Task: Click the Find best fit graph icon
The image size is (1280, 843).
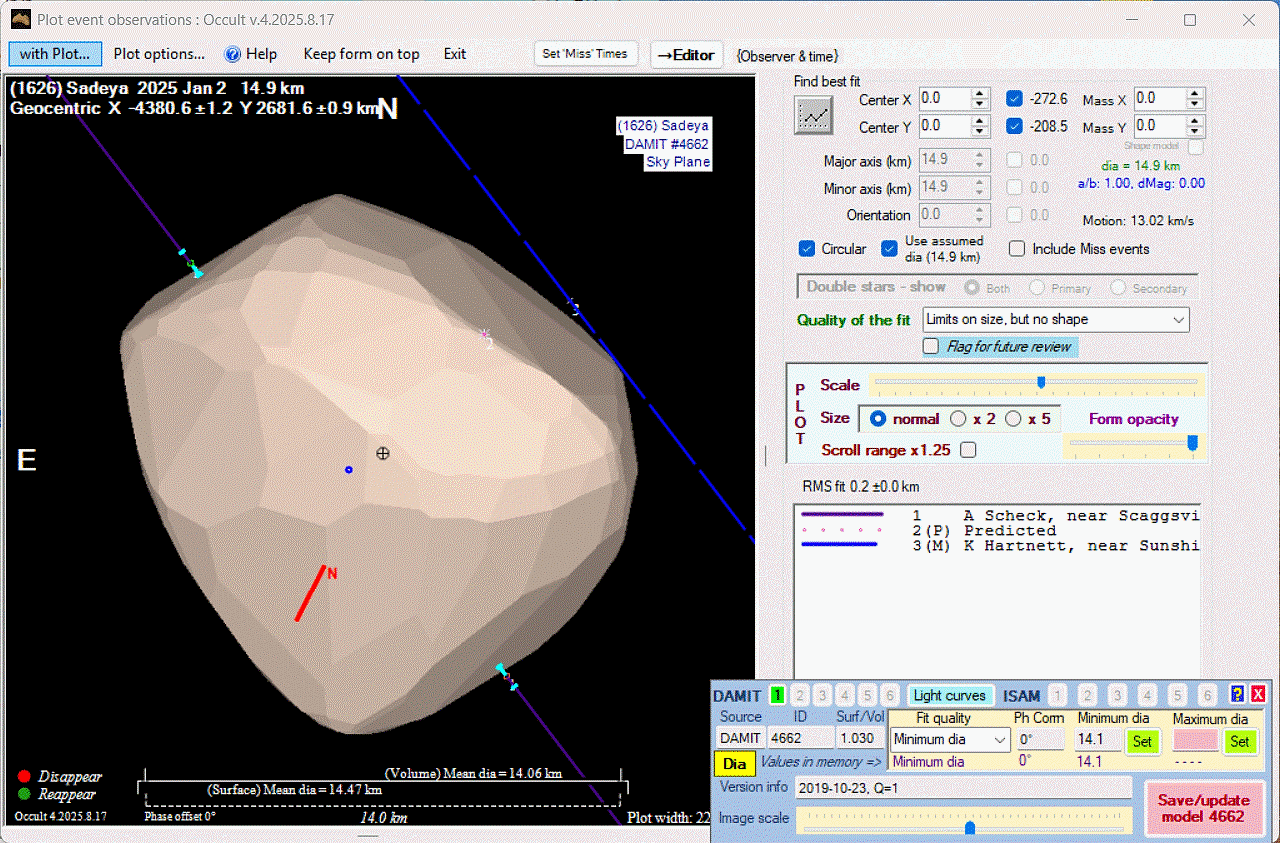Action: pyautogui.click(x=813, y=115)
